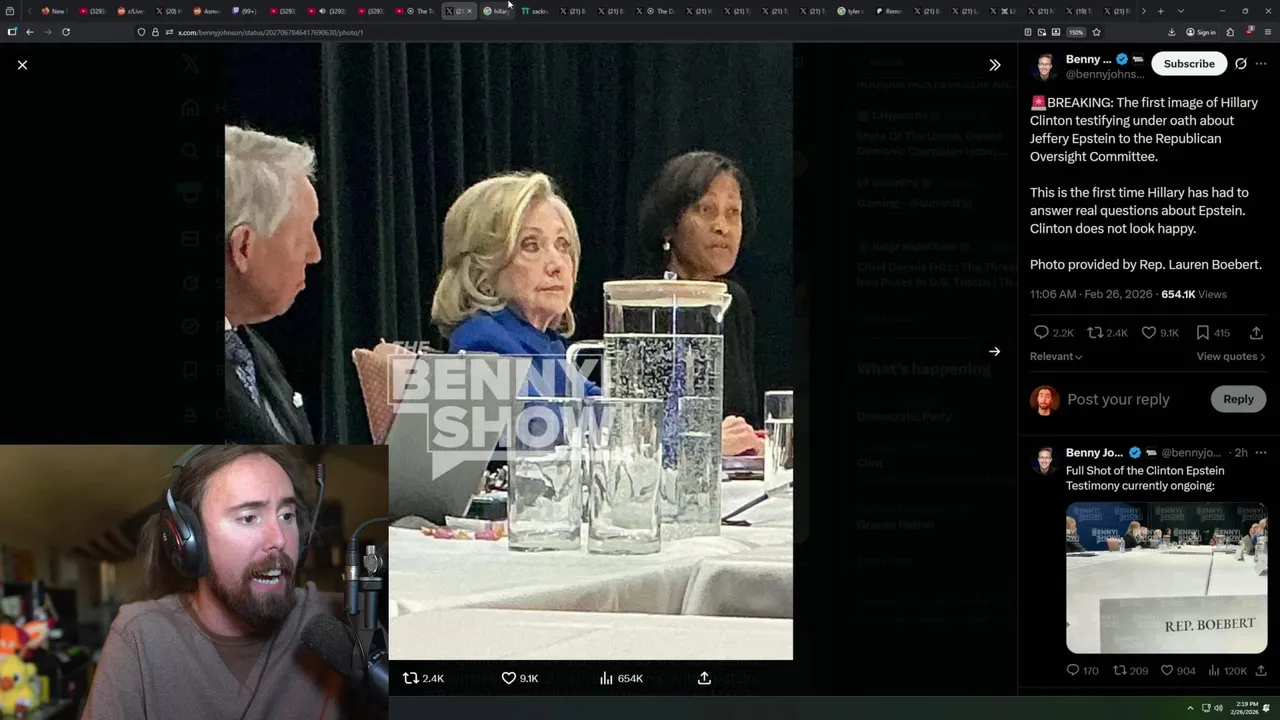Open the Firefox View icon at far left
This screenshot has height=720, width=1280.
11,11
